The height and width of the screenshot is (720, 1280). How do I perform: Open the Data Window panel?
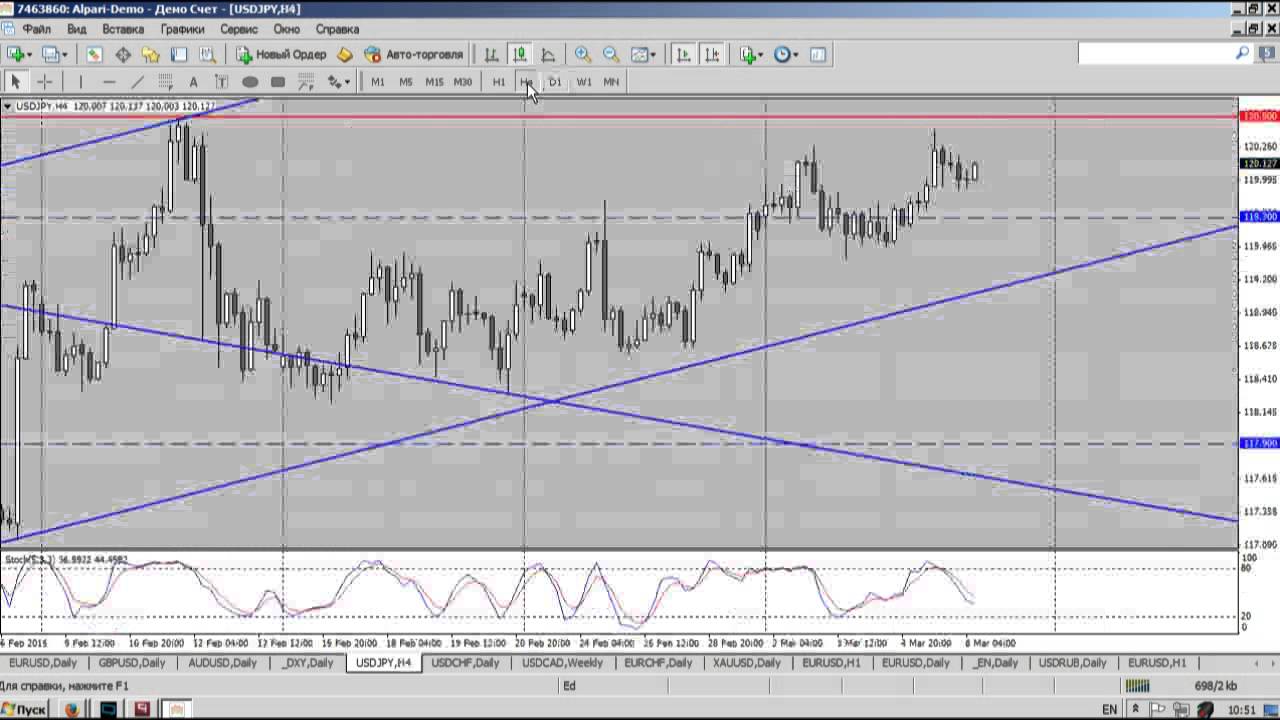coord(123,55)
